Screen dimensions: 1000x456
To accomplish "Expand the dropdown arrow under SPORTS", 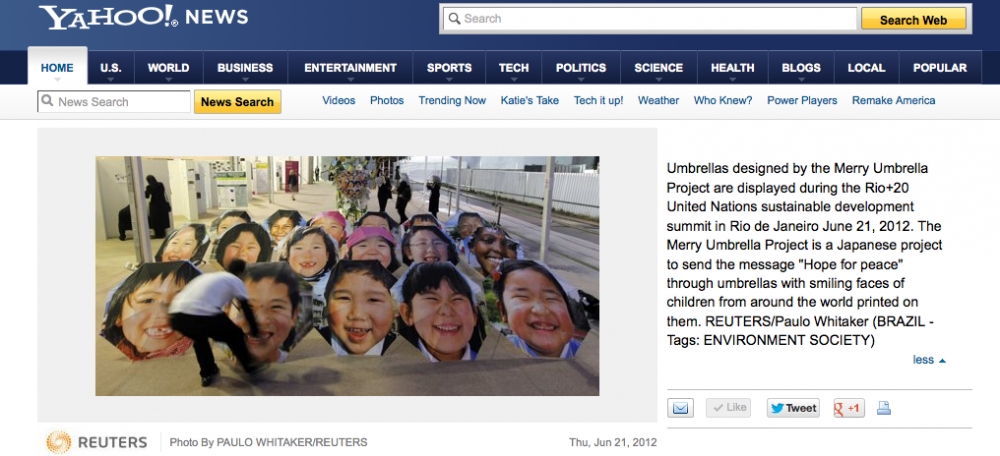I will 449,80.
